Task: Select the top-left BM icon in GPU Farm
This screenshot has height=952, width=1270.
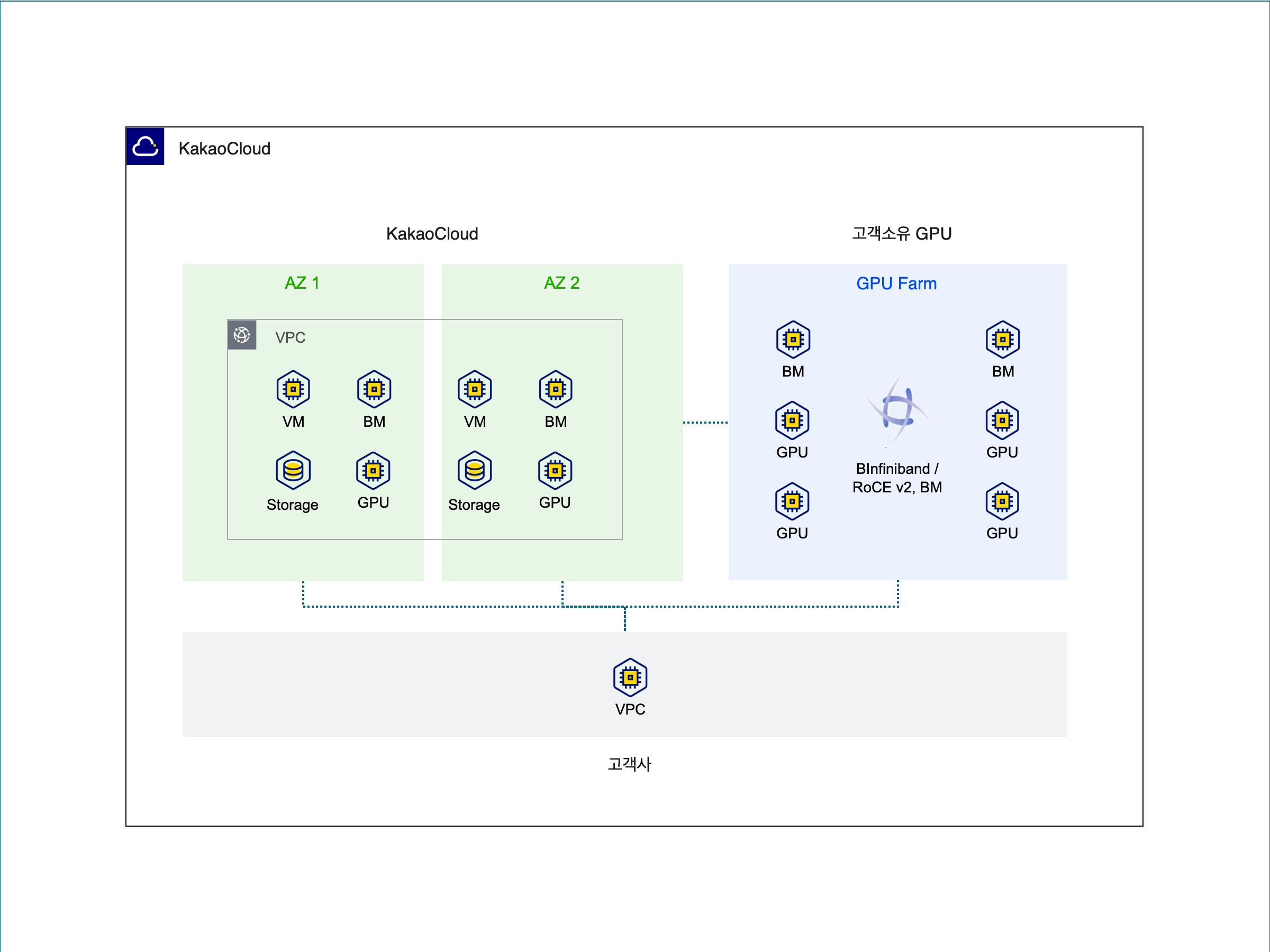Action: (x=793, y=339)
